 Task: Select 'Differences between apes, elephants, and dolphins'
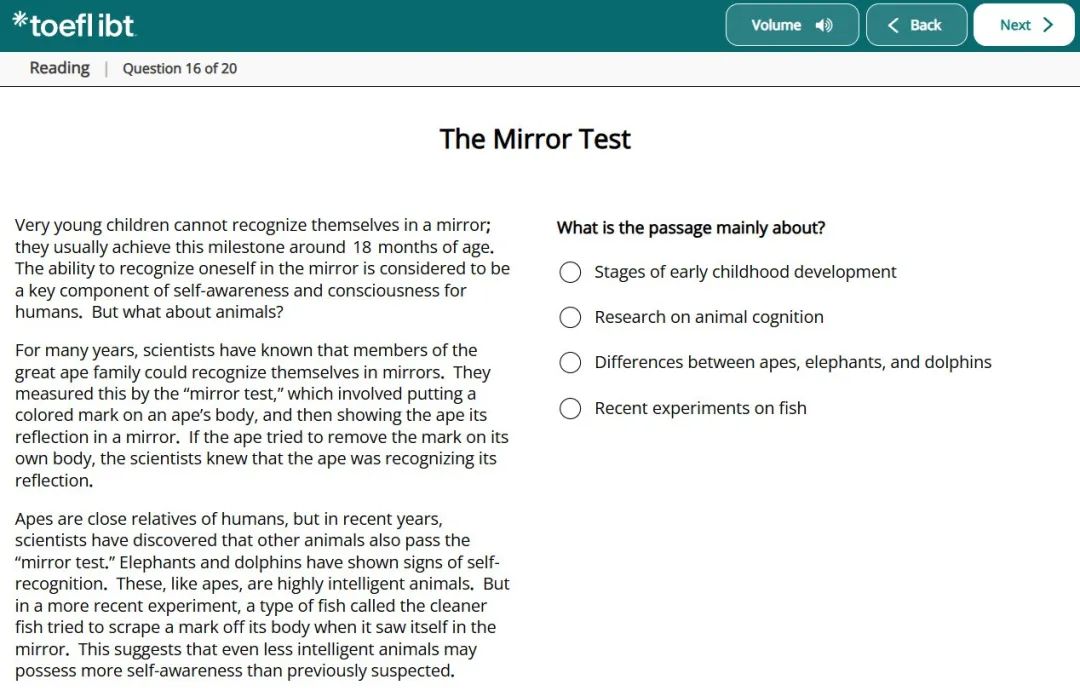570,362
